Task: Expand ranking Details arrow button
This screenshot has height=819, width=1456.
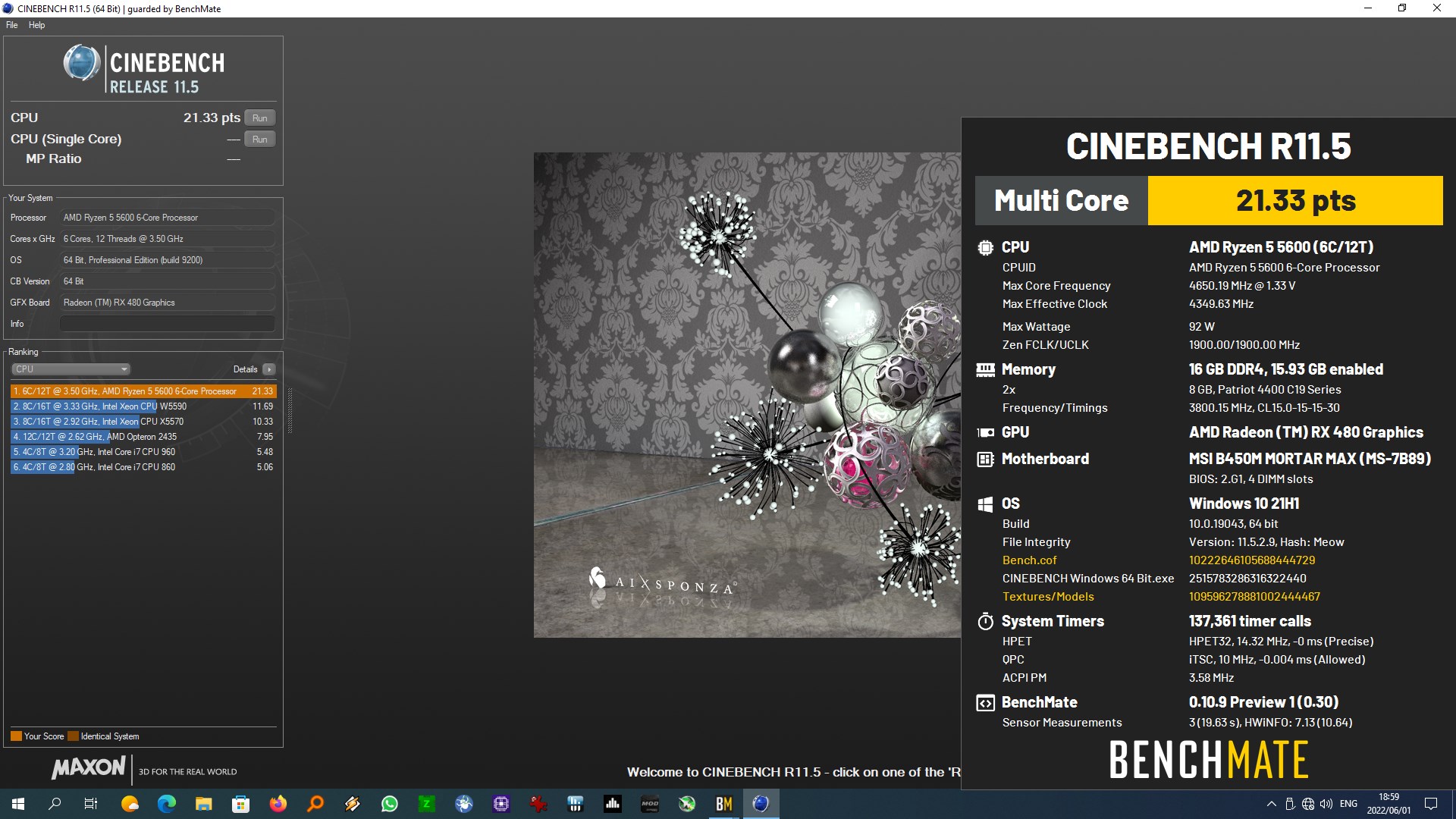Action: (x=269, y=369)
